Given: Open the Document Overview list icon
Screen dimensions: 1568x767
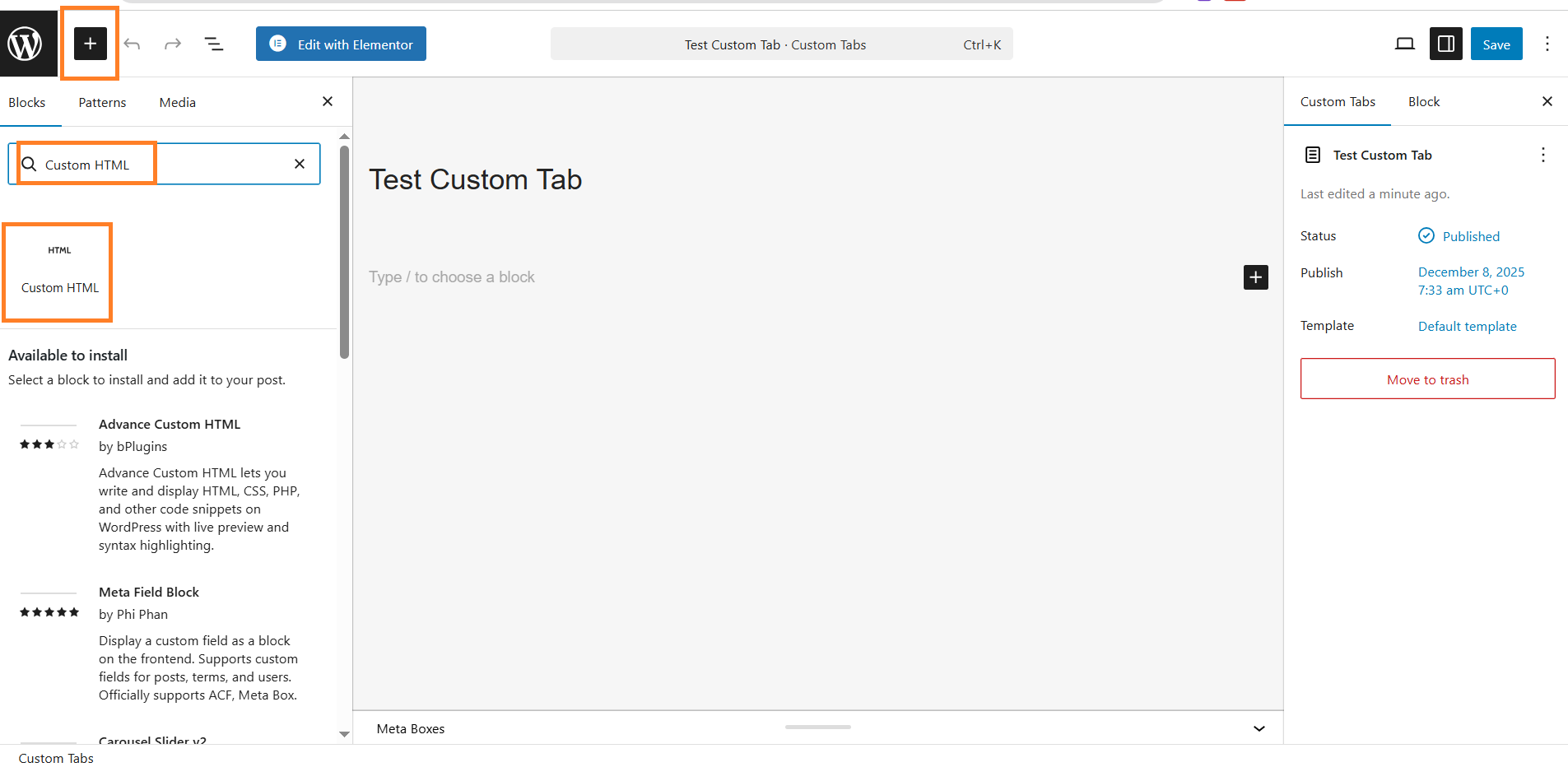Looking at the screenshot, I should [x=214, y=44].
